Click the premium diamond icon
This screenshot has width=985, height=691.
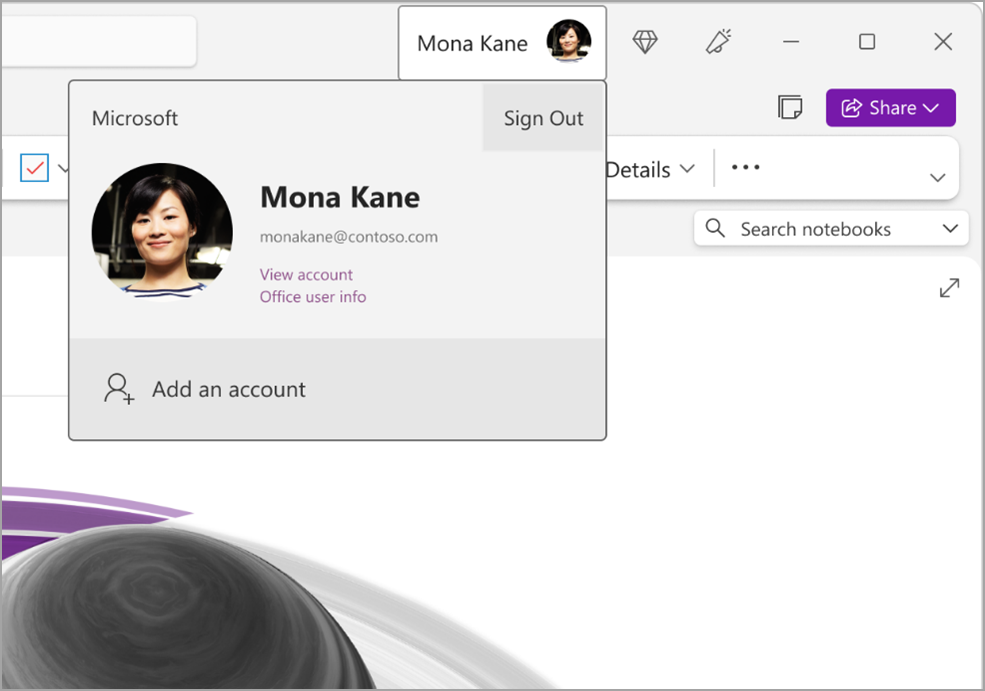pyautogui.click(x=645, y=42)
